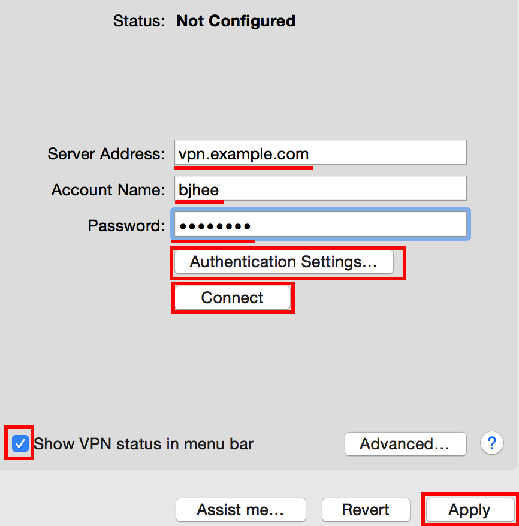Screen dimensions: 519x526
Task: Click the "Password:" label
Action: (126, 225)
